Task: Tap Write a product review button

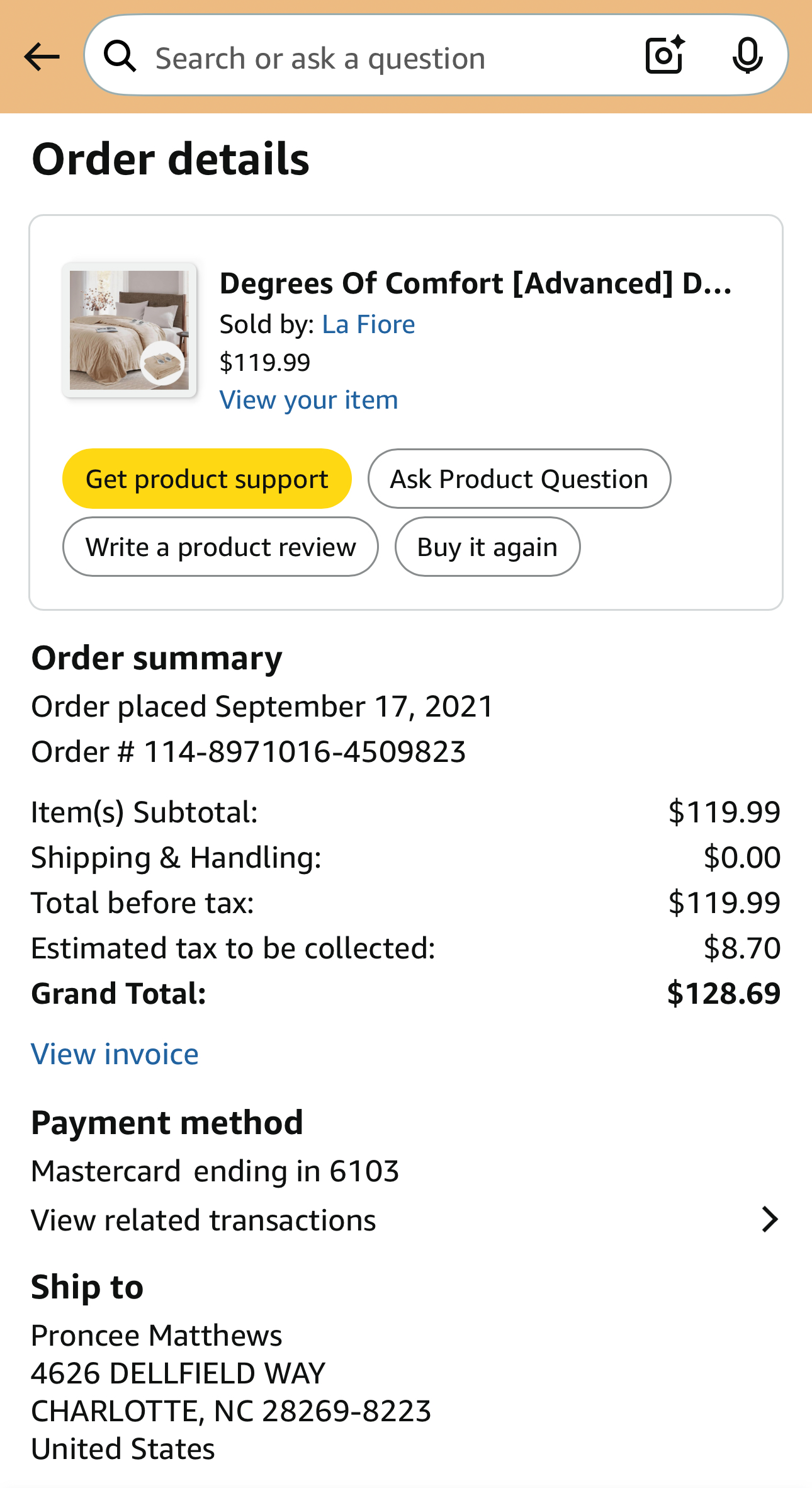Action: click(220, 547)
